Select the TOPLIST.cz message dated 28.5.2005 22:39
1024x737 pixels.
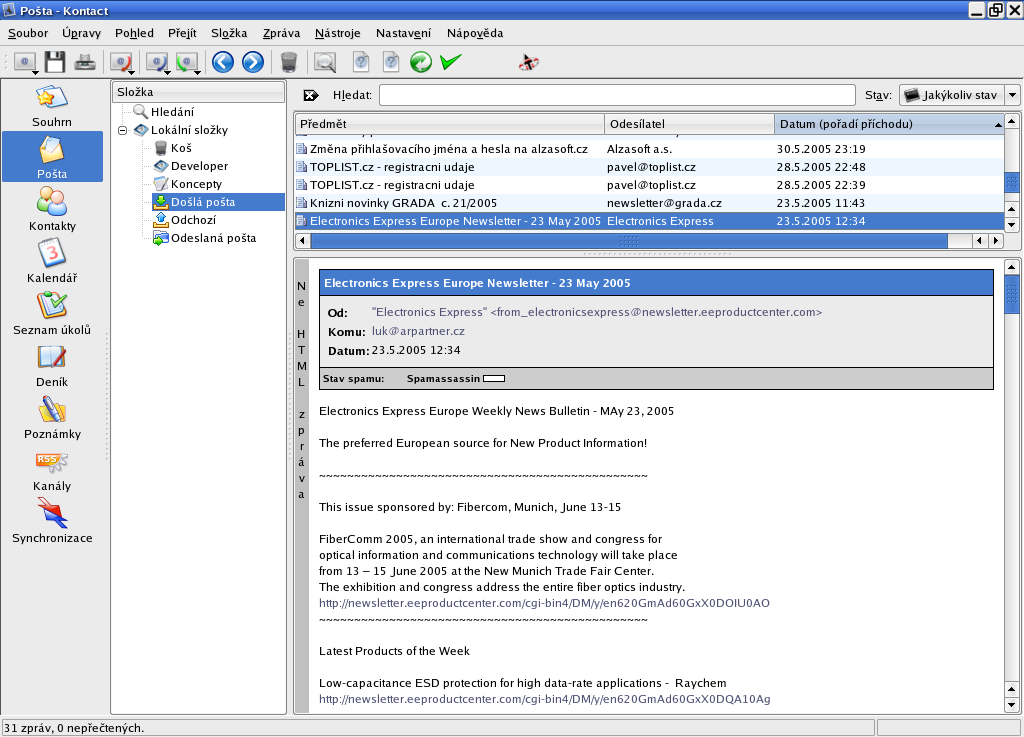649,185
